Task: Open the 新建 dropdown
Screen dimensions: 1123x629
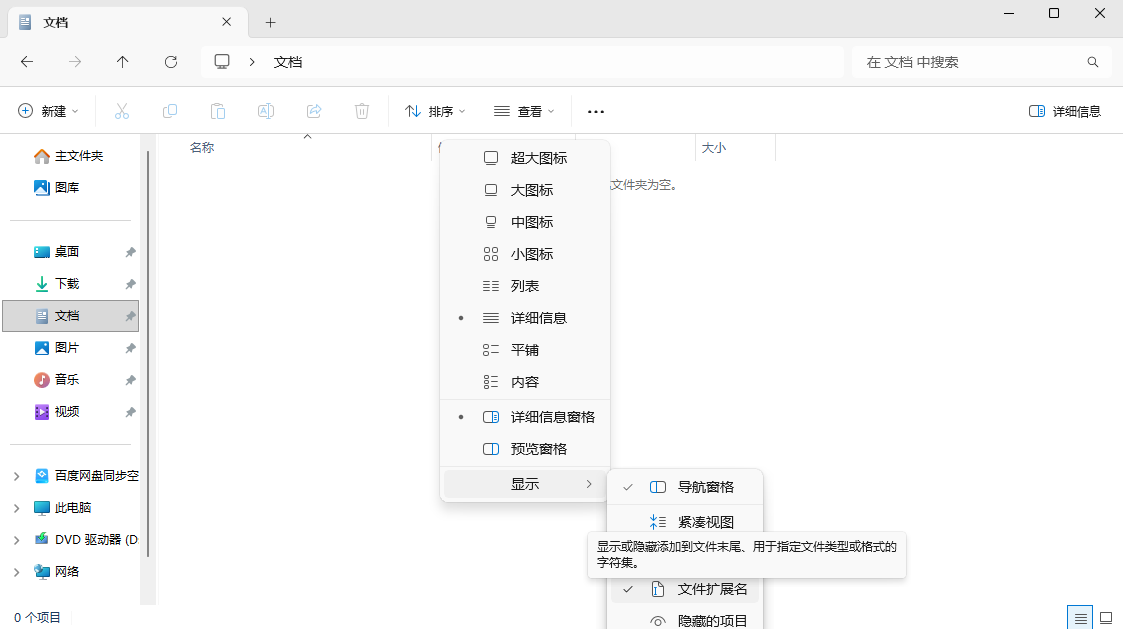Action: click(48, 111)
